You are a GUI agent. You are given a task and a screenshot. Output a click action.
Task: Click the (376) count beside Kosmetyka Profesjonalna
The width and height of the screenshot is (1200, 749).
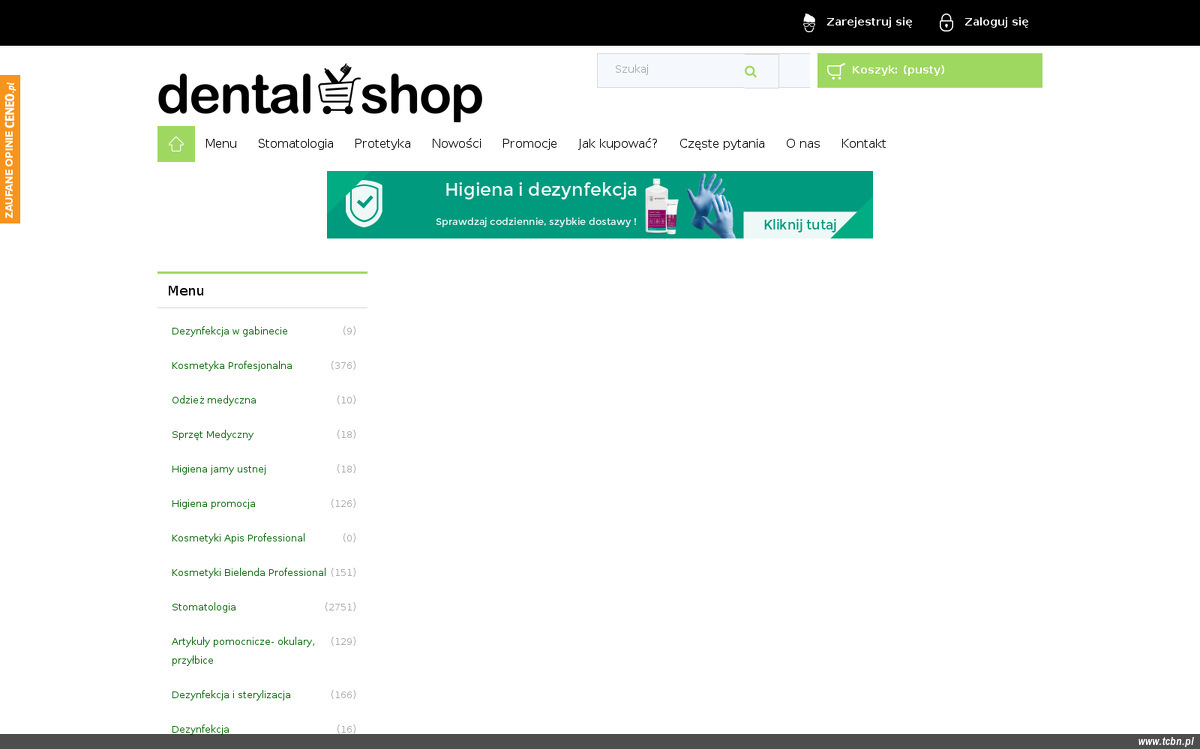[343, 365]
